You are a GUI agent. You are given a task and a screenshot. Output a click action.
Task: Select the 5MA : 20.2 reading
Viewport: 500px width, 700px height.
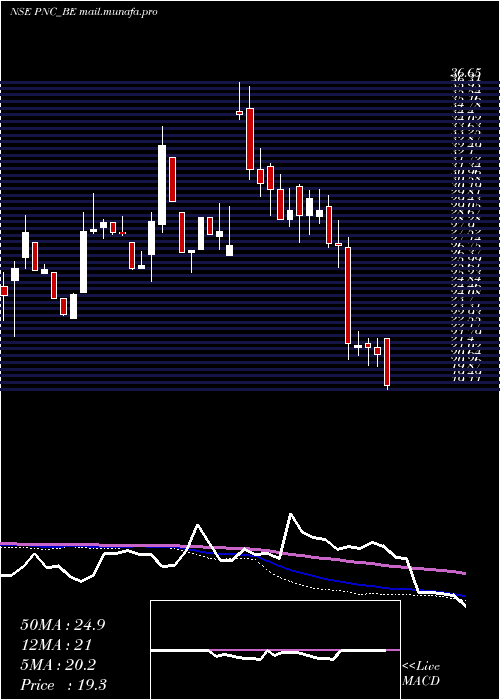point(58,665)
